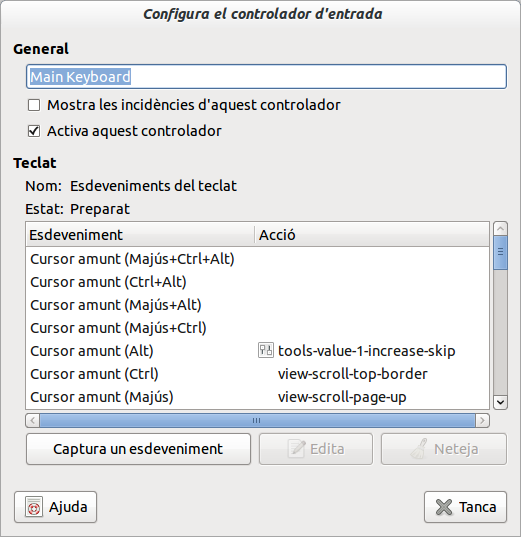Uncheck Activa aquest controlador
This screenshot has width=521, height=537.
tap(34, 131)
